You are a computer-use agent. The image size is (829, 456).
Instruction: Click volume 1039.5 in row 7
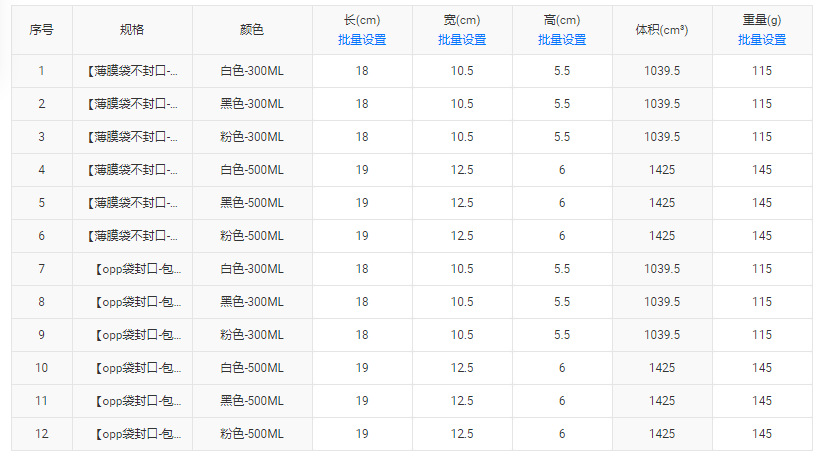pyautogui.click(x=662, y=269)
